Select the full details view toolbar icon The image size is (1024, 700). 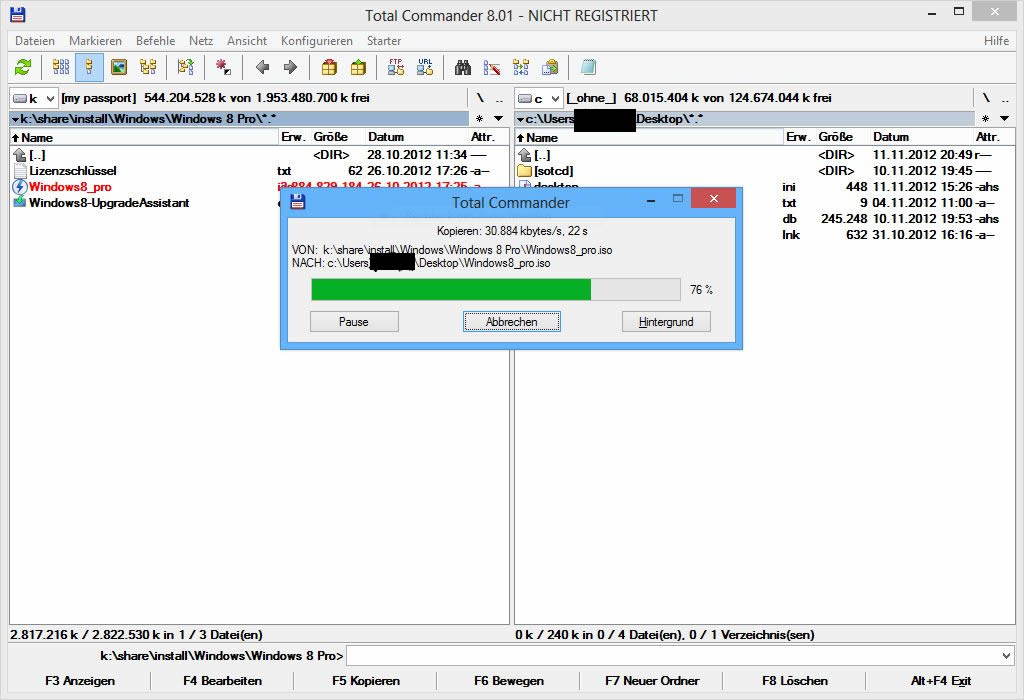tap(89, 67)
